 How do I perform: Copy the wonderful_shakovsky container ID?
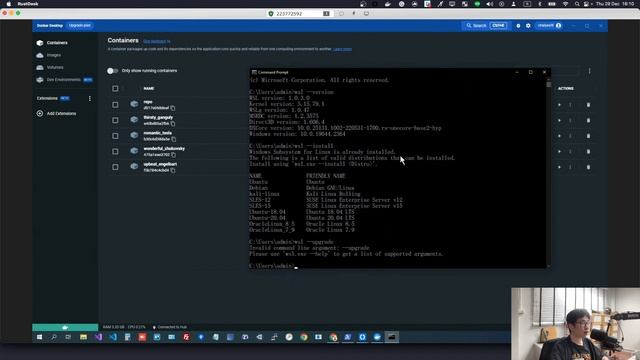coord(173,155)
